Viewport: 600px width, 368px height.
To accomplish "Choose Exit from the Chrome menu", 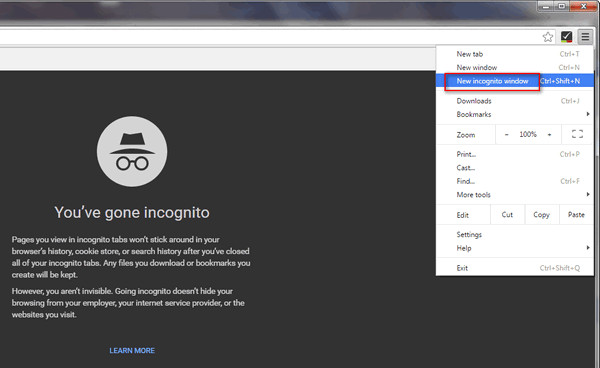I will pyautogui.click(x=515, y=268).
